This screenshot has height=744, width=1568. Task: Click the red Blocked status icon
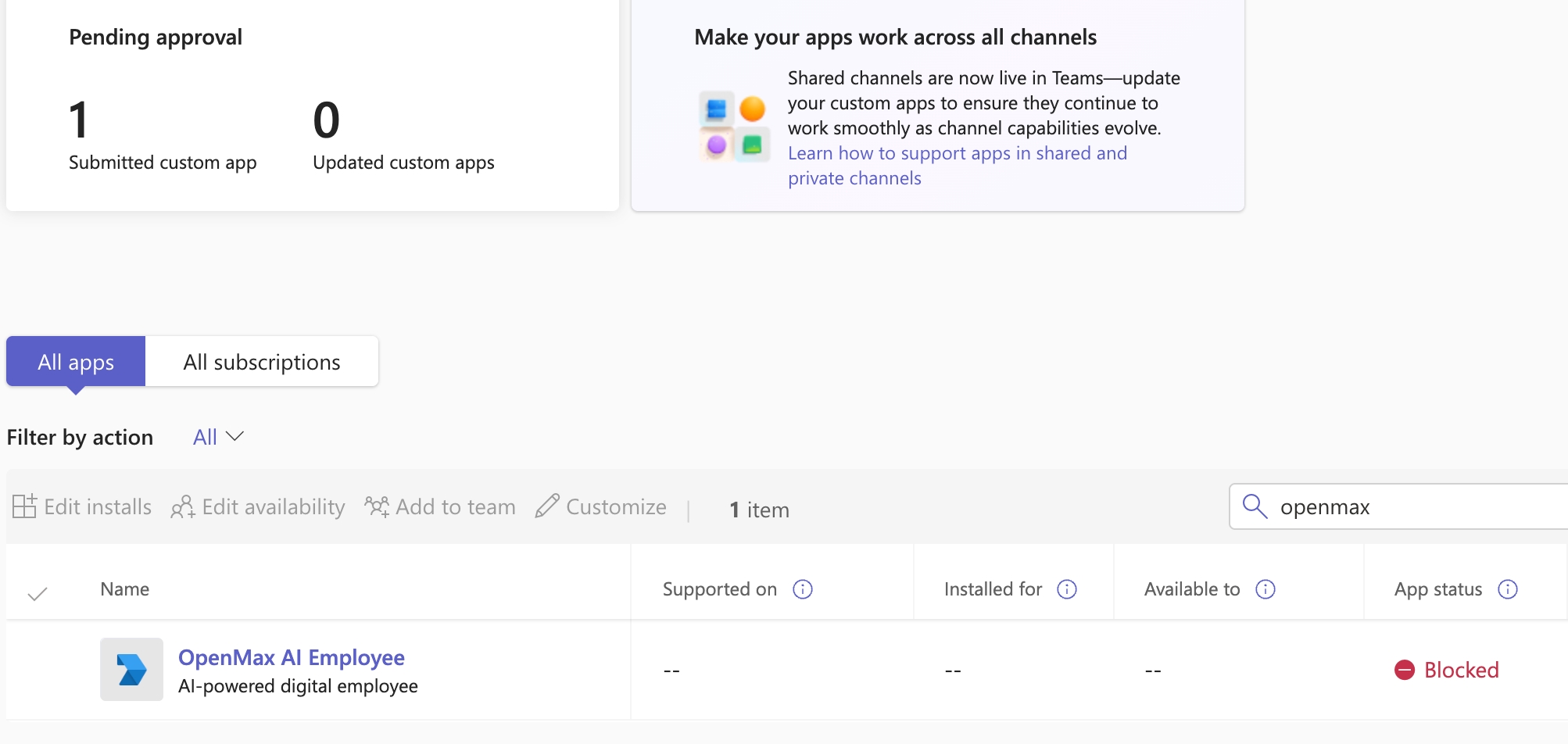1405,670
